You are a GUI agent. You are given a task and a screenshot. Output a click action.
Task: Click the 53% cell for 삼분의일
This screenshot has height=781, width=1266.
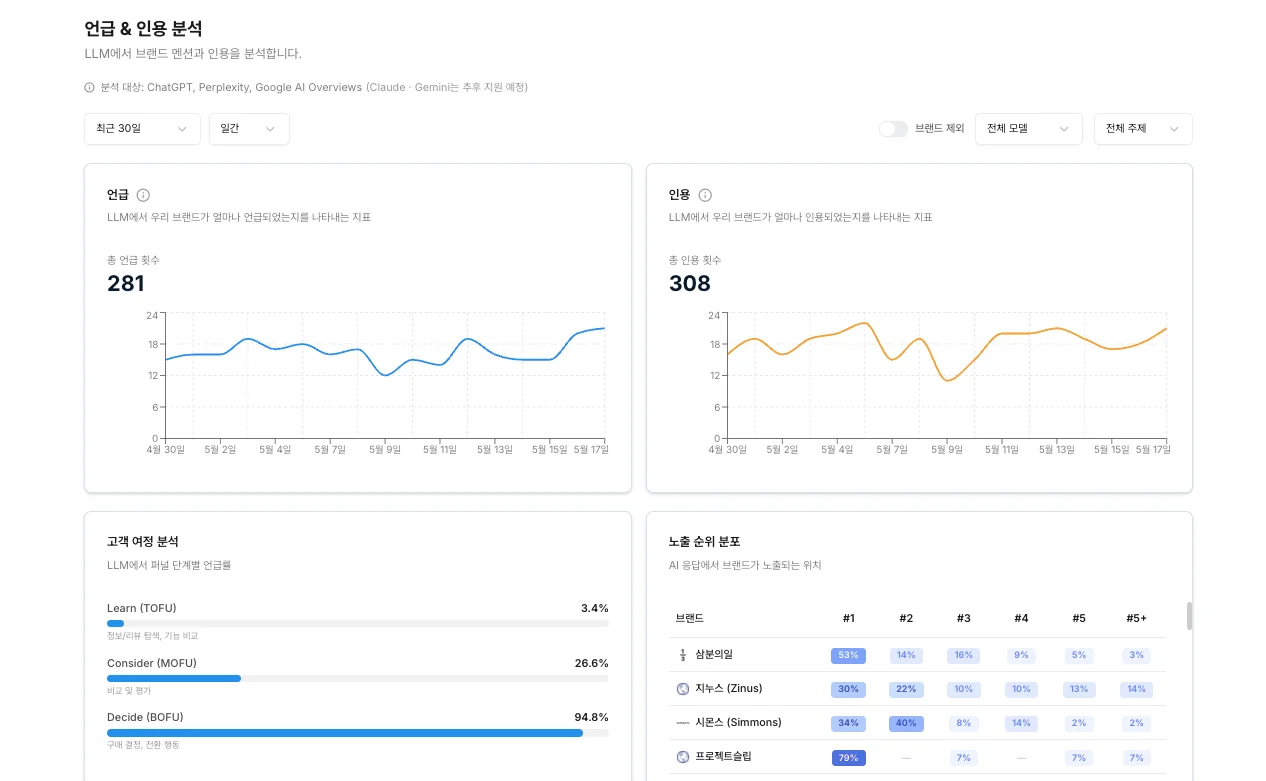pyautogui.click(x=848, y=655)
